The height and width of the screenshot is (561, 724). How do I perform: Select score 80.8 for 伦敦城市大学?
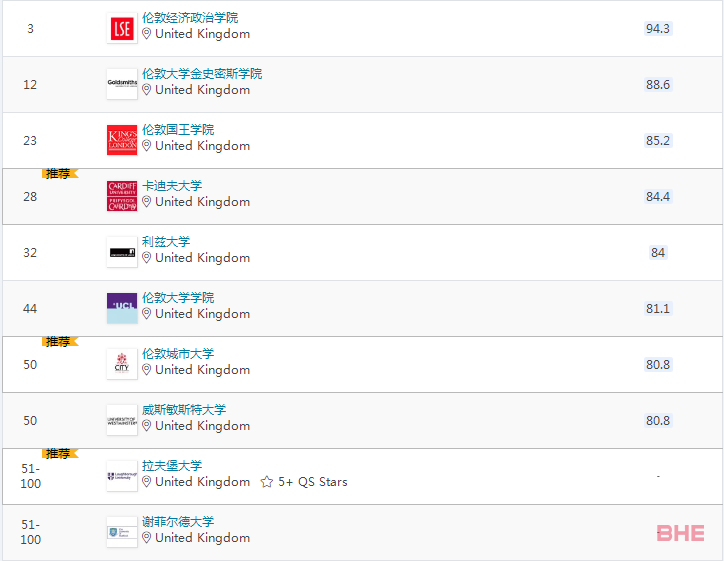[x=658, y=365]
